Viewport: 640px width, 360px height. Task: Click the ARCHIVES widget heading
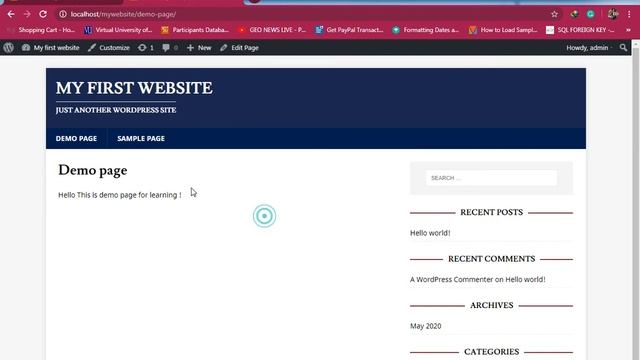coord(491,305)
